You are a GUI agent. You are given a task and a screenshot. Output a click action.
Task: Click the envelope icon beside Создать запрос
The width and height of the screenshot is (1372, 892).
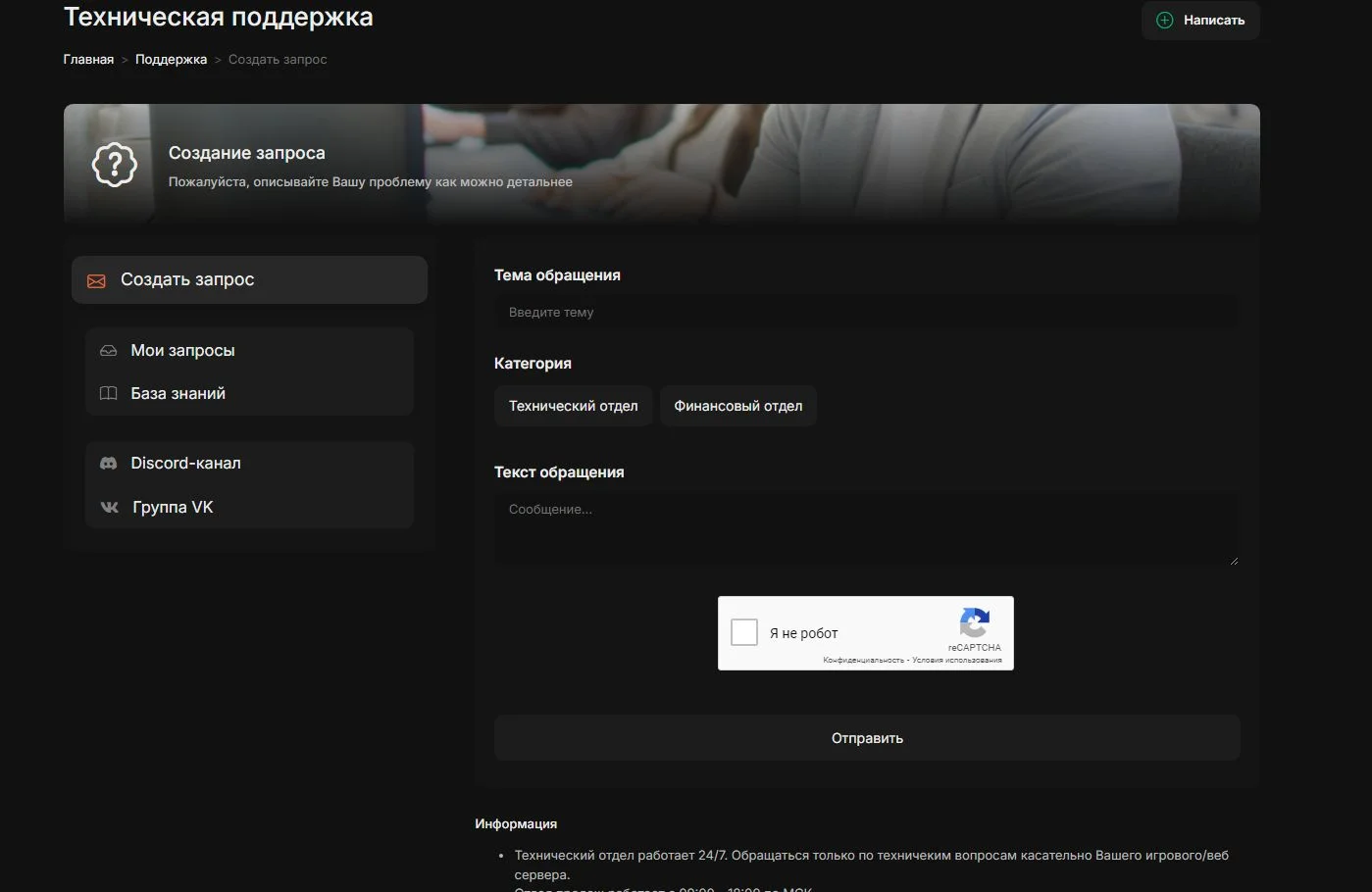point(96,281)
